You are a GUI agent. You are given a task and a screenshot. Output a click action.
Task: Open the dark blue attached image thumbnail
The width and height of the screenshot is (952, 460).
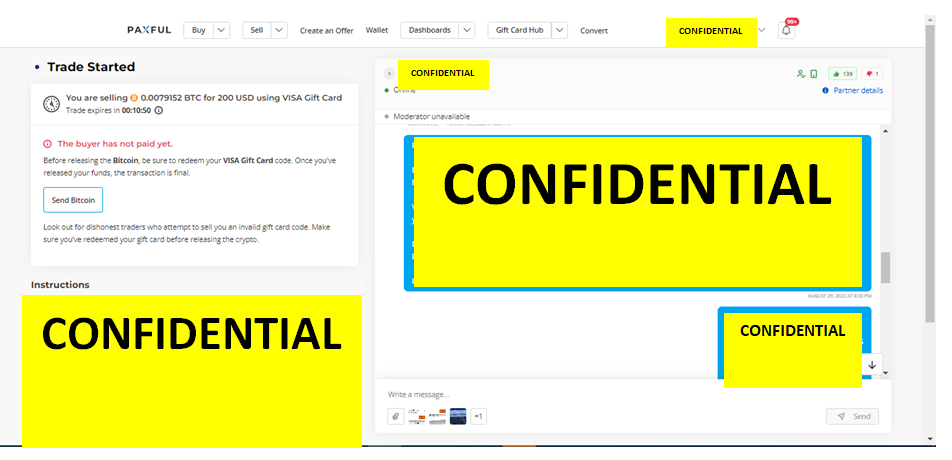458,416
